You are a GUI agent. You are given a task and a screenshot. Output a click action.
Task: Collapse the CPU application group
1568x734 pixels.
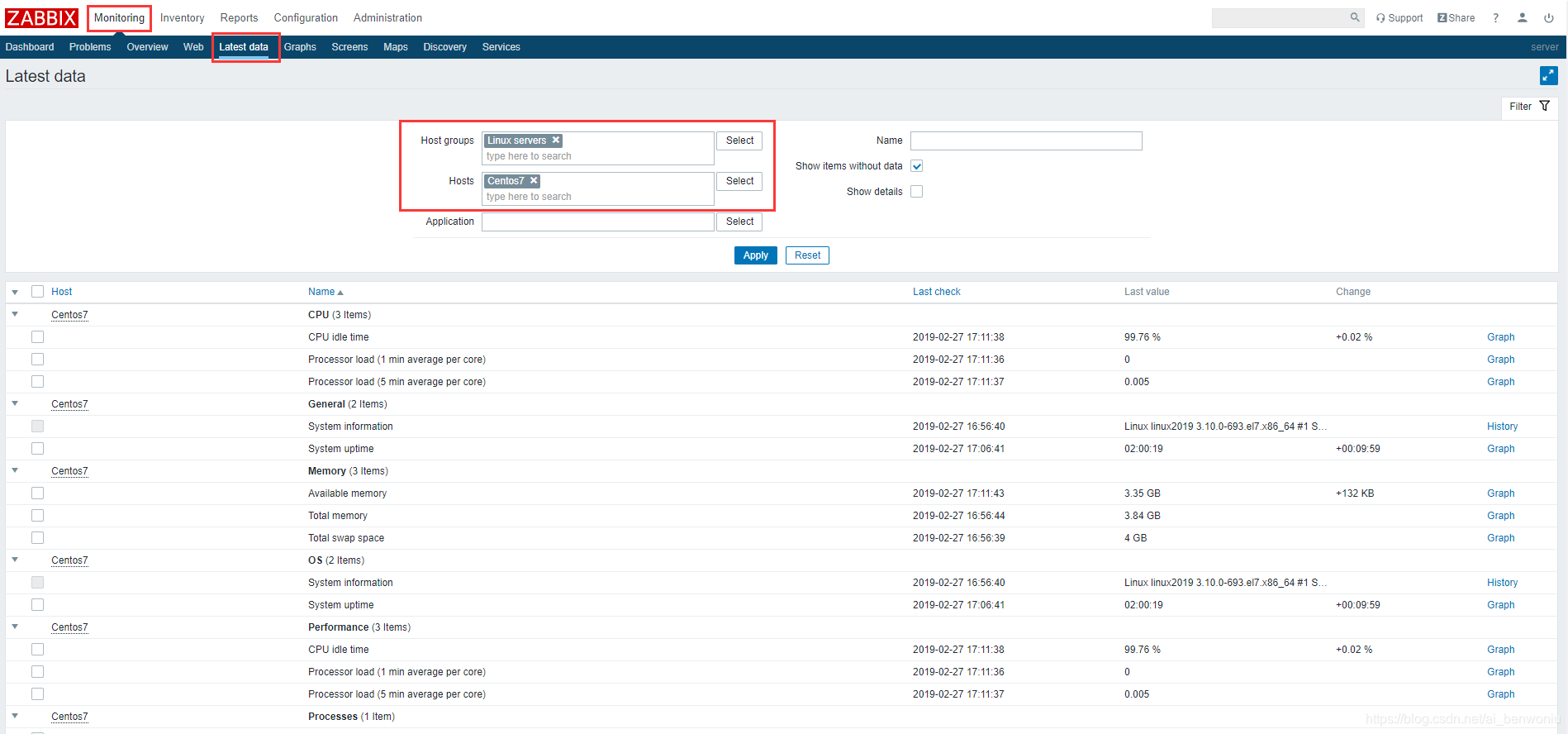pos(15,314)
